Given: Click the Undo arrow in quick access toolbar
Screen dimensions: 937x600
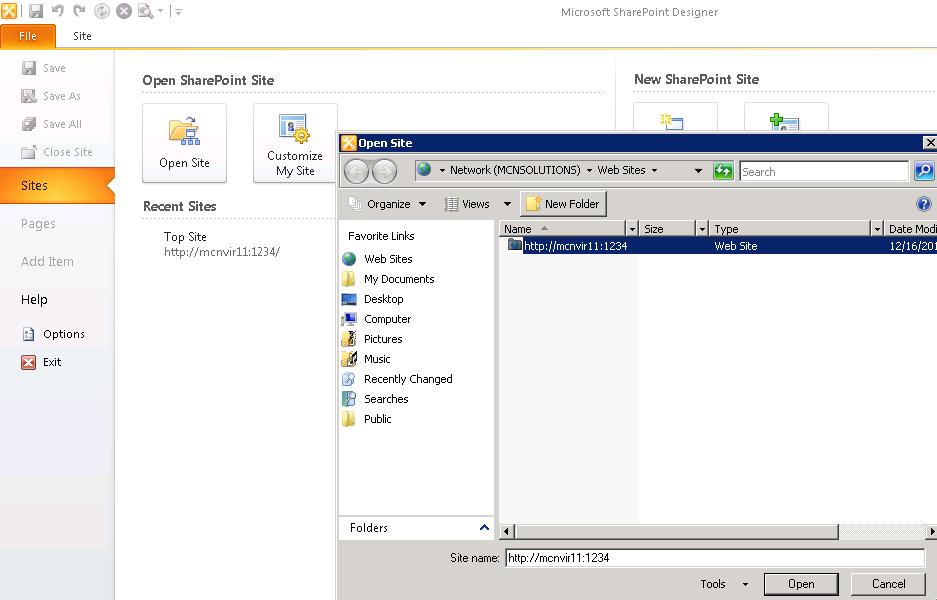Looking at the screenshot, I should point(58,11).
